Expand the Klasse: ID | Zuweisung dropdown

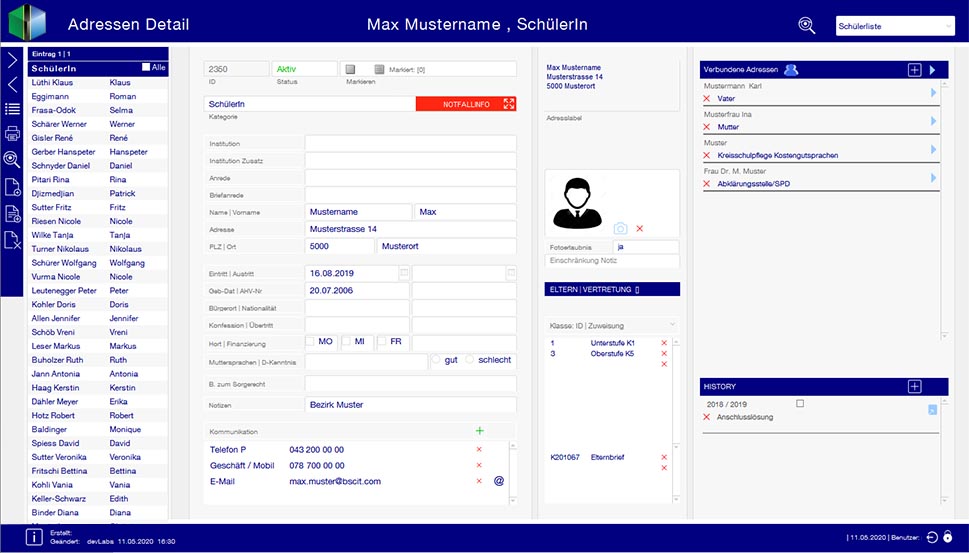point(672,325)
